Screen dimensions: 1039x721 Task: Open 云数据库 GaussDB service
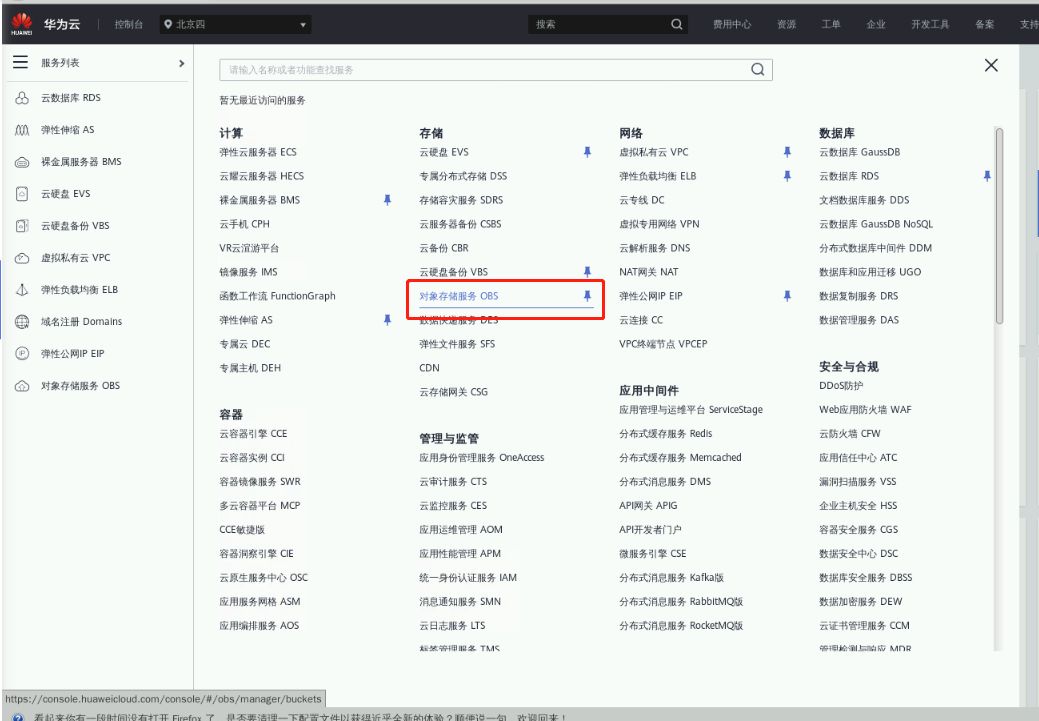pyautogui.click(x=859, y=152)
